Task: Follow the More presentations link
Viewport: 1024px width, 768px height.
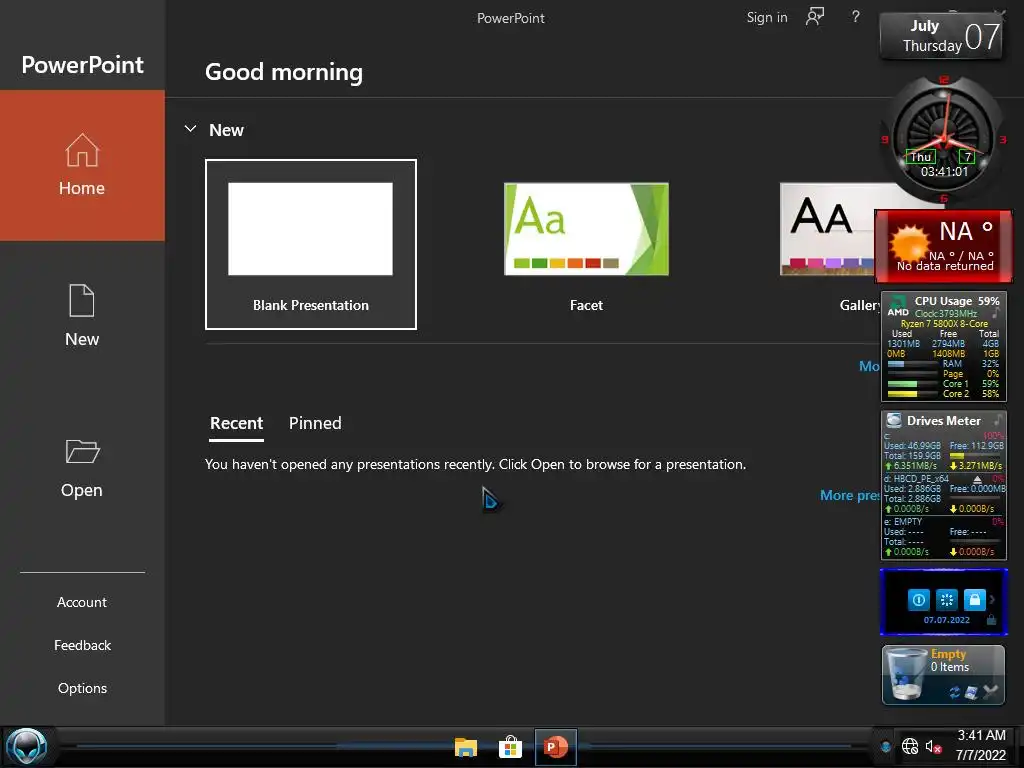Action: pyautogui.click(x=849, y=495)
